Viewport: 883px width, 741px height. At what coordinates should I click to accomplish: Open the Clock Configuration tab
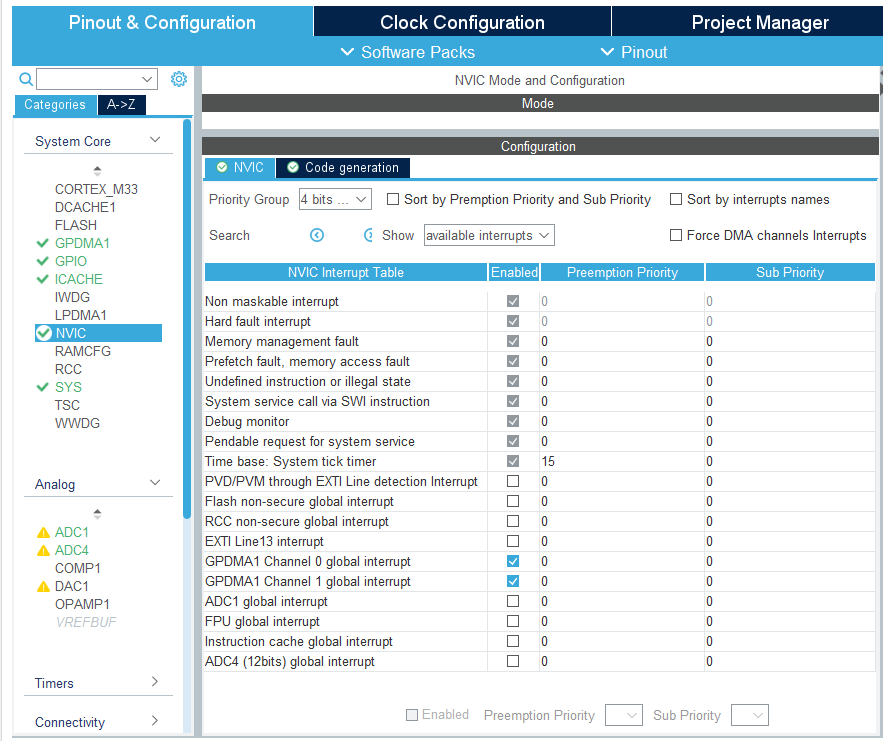tap(462, 23)
